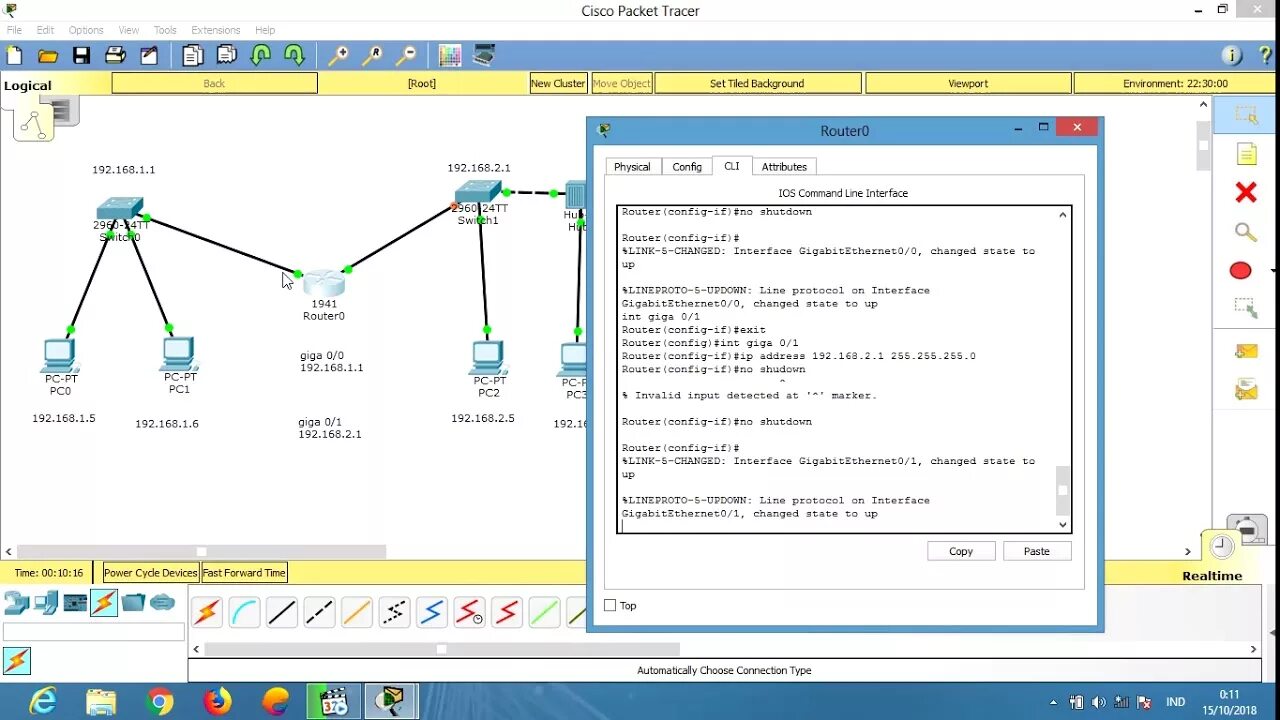Save the project with the floppy disk icon

[82, 55]
